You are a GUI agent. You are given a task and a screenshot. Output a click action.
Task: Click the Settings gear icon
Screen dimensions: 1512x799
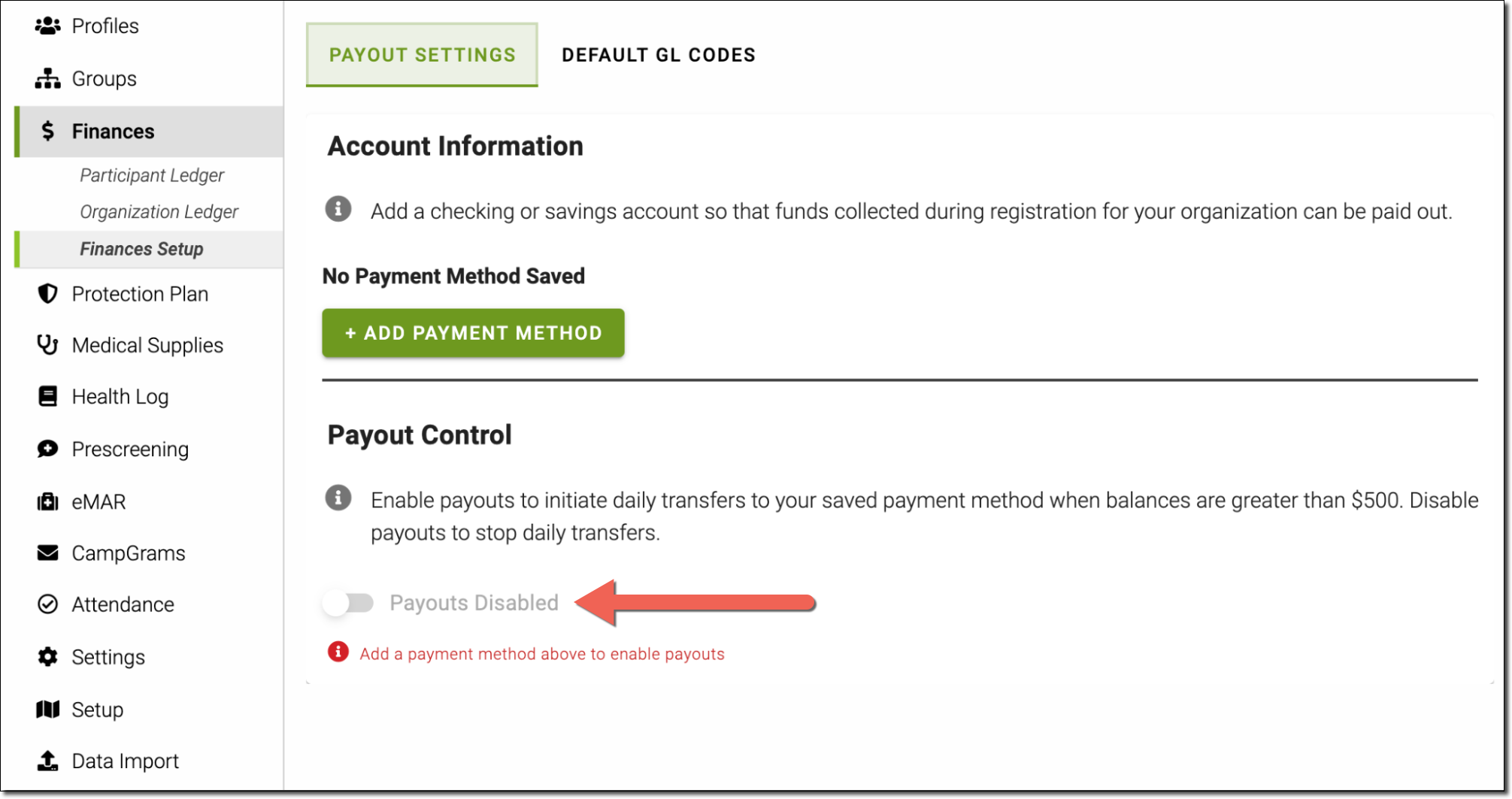(47, 657)
